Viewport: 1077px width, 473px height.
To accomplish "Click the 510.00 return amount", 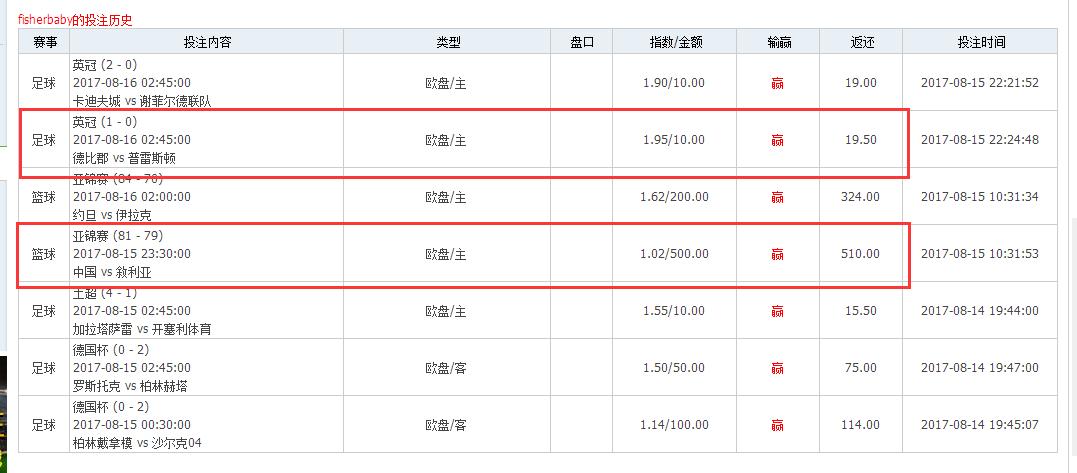I will click(860, 254).
